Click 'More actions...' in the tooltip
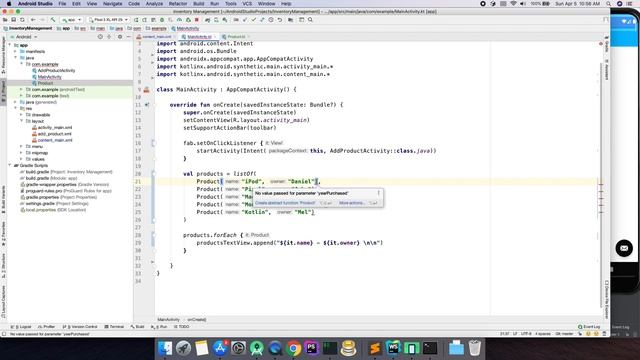The width and height of the screenshot is (640, 360). point(352,203)
